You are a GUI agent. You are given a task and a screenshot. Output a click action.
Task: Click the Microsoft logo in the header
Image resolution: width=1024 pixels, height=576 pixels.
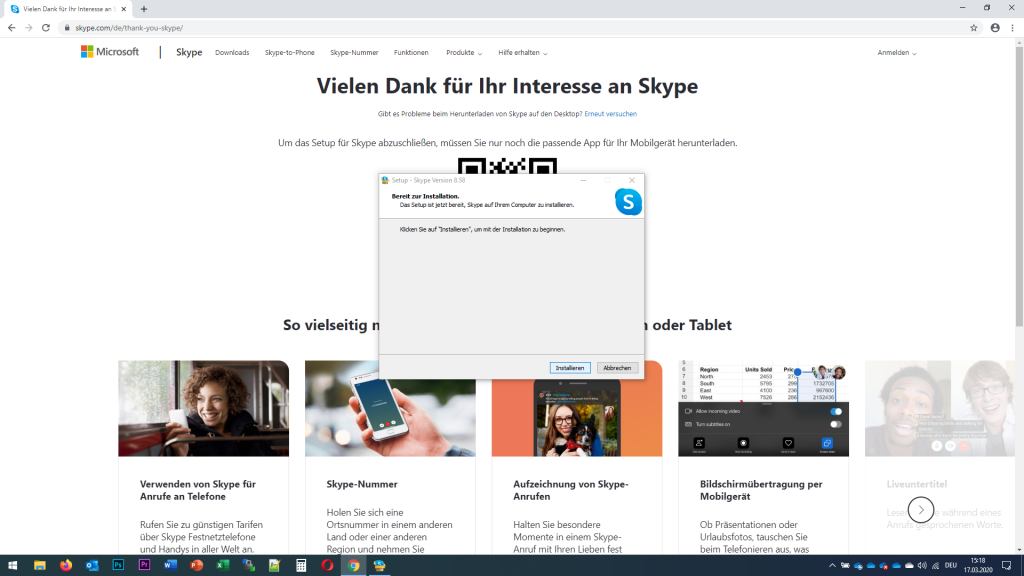[110, 52]
